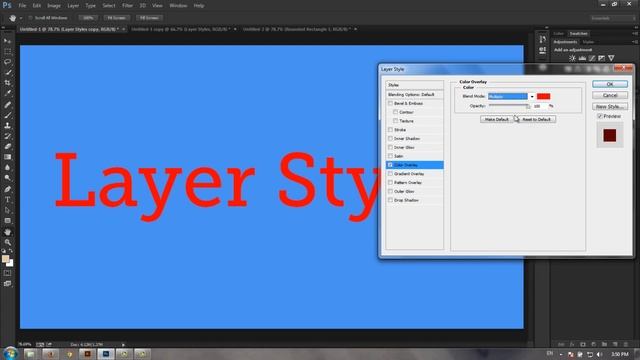Click the Opacity slider
The height and width of the screenshot is (360, 640).
click(x=509, y=106)
